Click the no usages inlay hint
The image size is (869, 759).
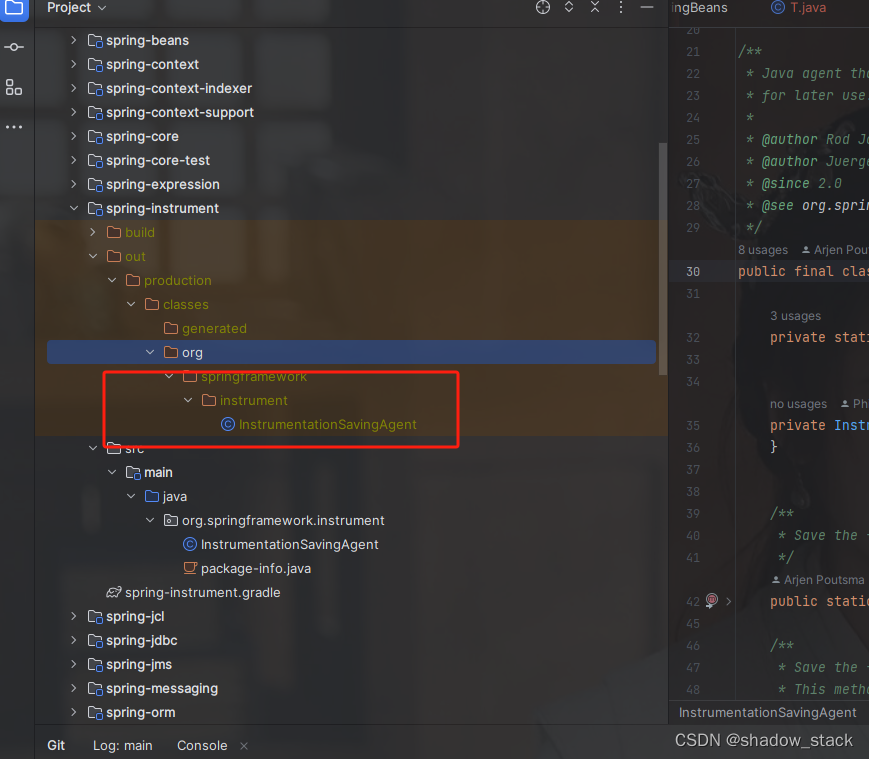[798, 404]
